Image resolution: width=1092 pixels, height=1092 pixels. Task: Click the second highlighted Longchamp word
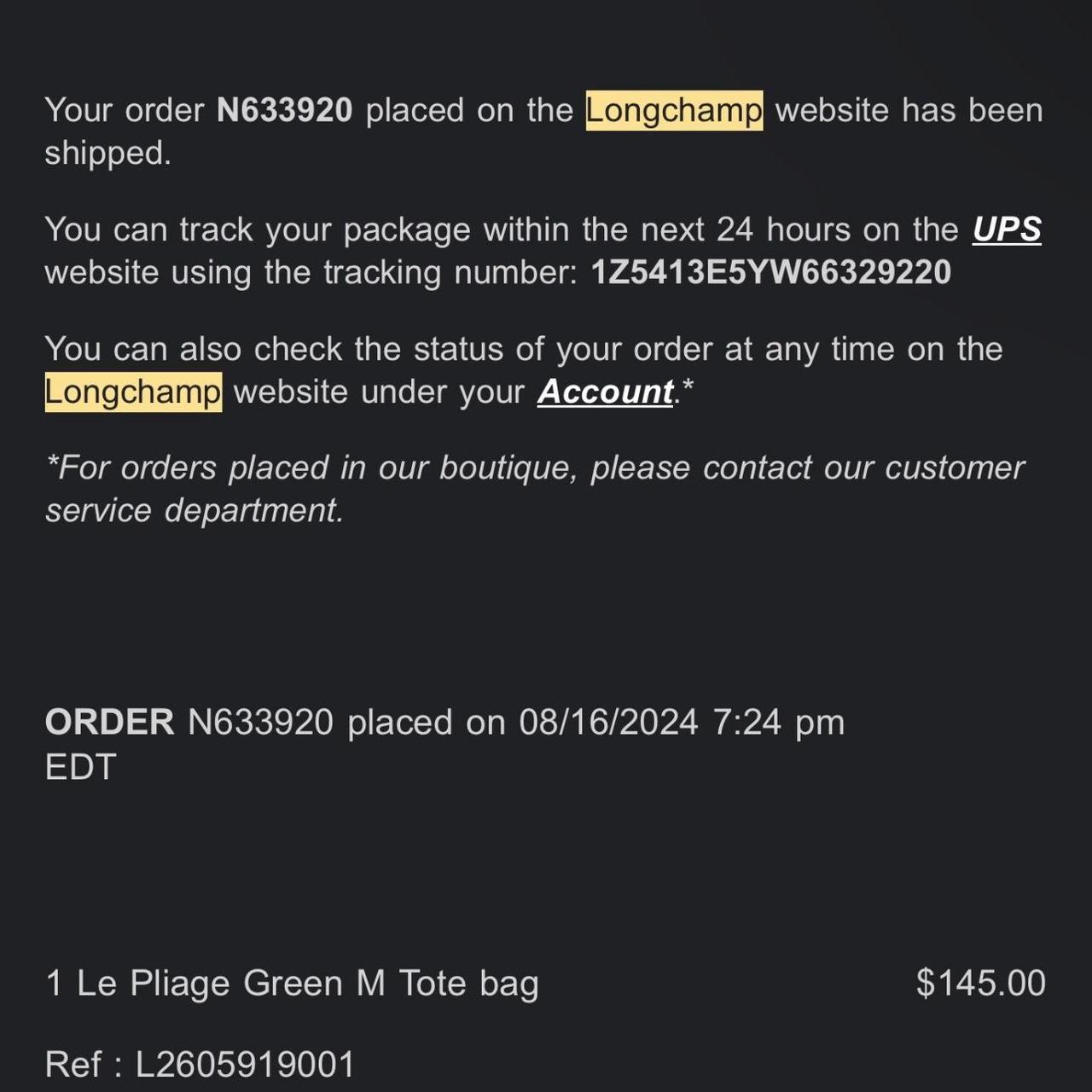[x=133, y=392]
